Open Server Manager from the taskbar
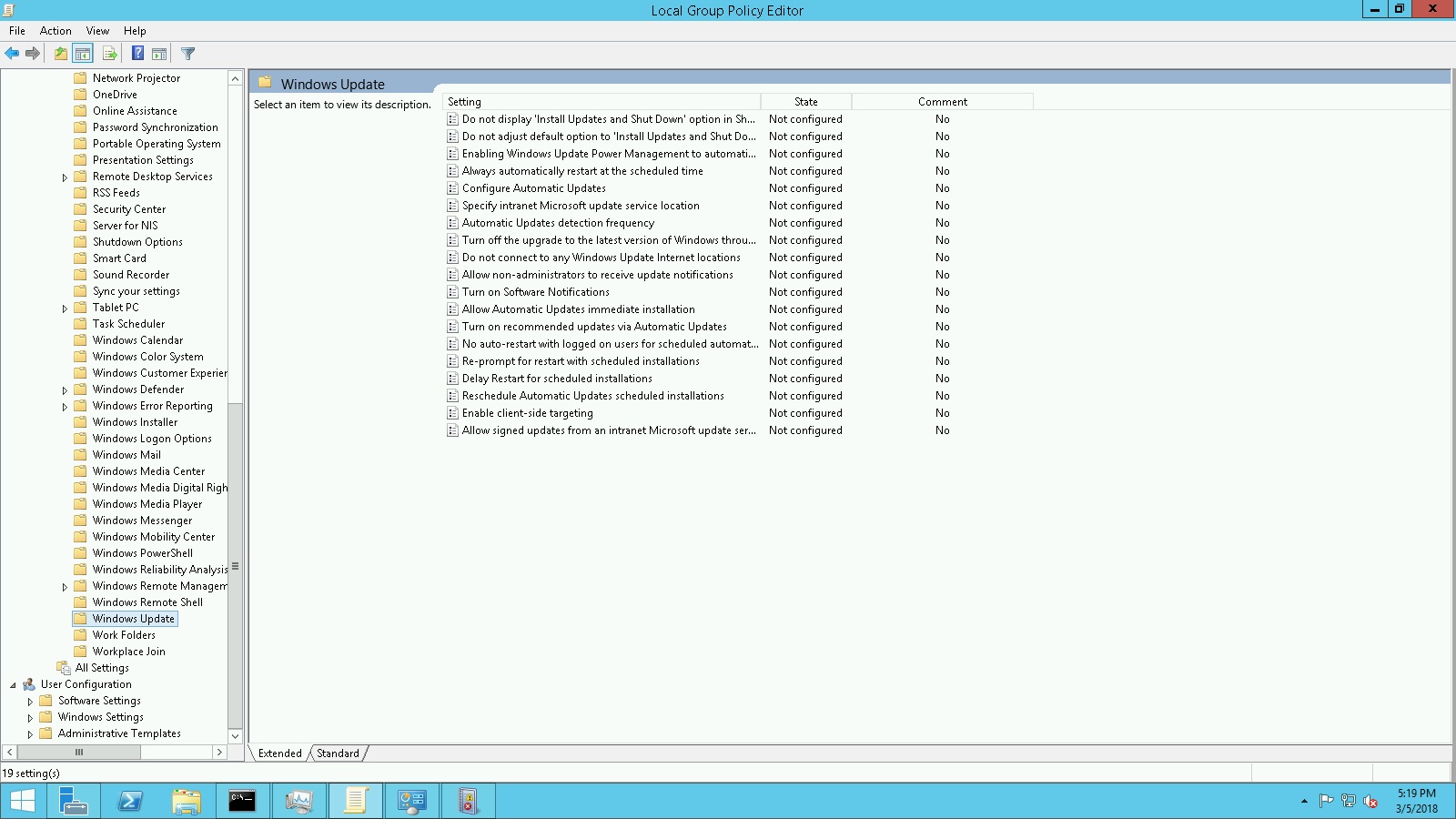The image size is (1456, 819). 72,801
